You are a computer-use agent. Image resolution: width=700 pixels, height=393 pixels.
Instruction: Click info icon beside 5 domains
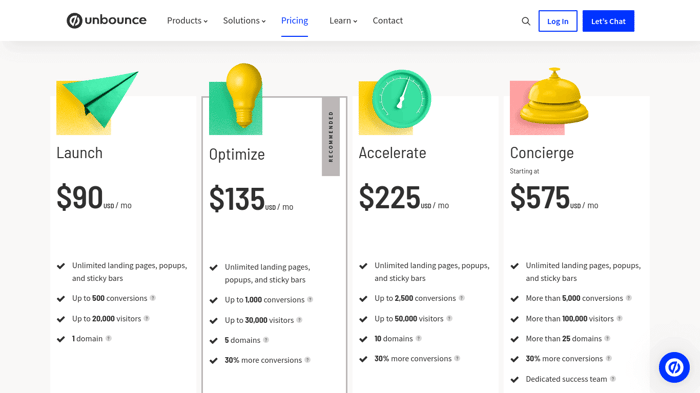coord(266,340)
